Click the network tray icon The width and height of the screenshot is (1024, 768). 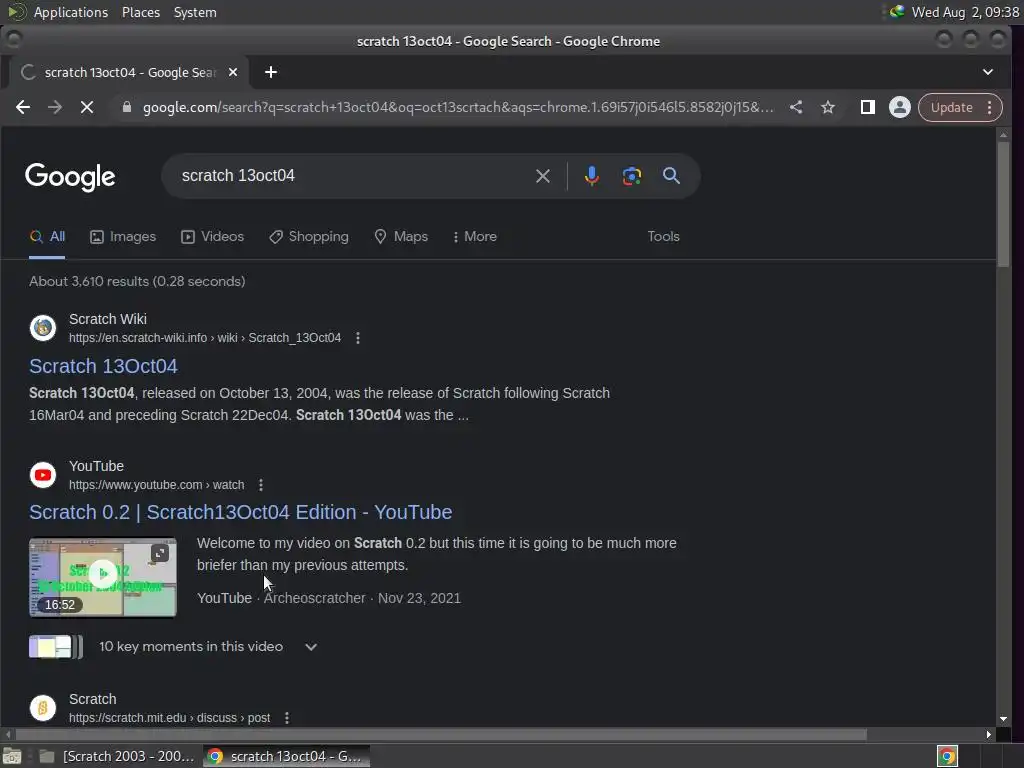[x=896, y=12]
